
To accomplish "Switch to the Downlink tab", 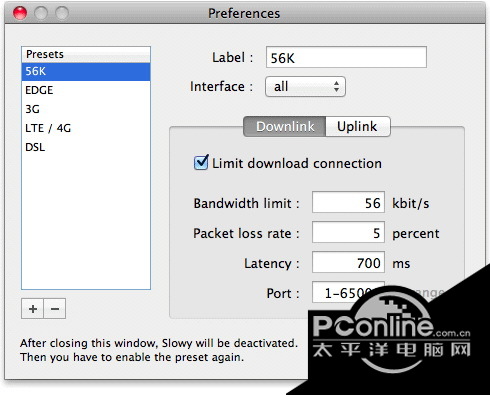I will coord(285,126).
